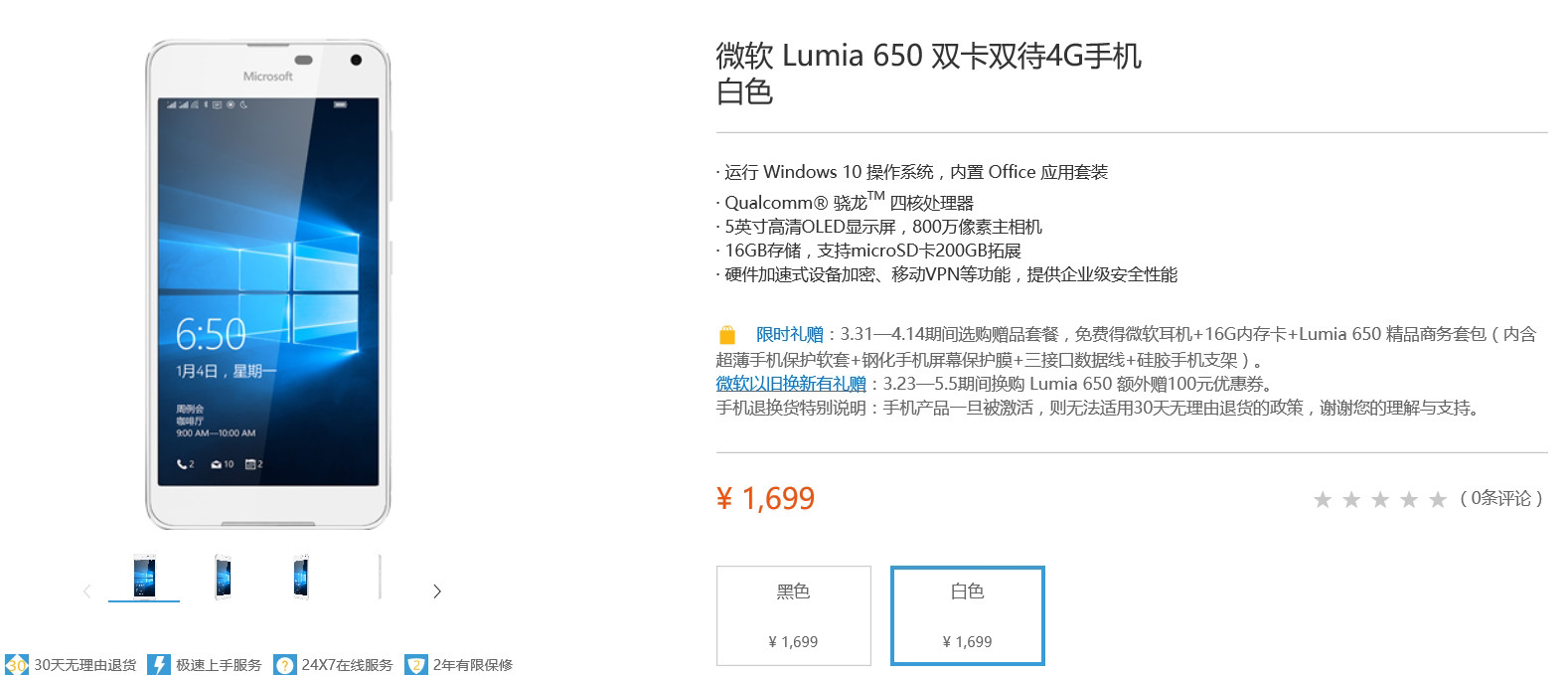Select the second angled phone thumbnail
Viewport: 1568px width, 675px height.
coord(224,577)
